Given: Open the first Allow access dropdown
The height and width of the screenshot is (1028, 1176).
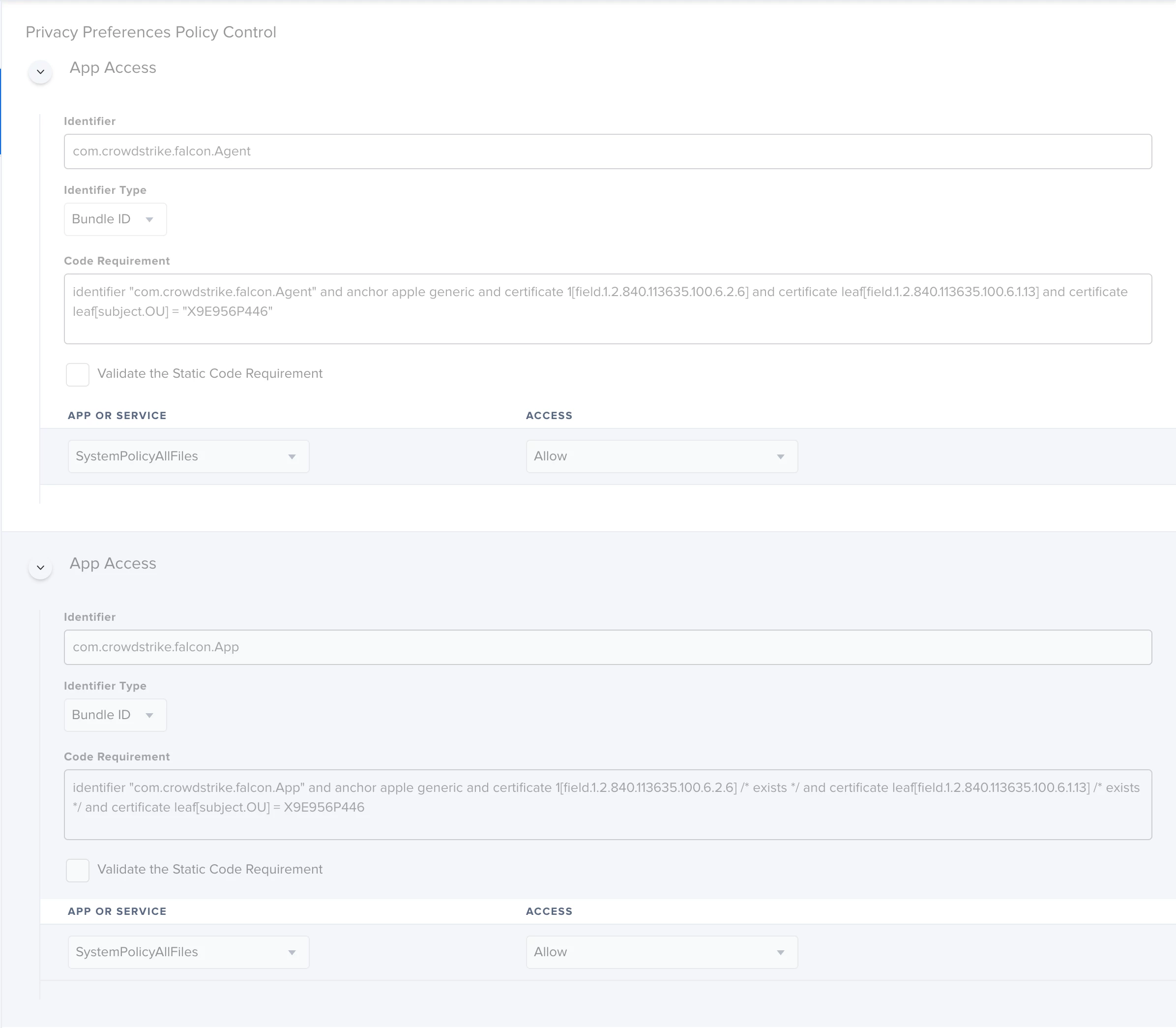Looking at the screenshot, I should (x=661, y=456).
